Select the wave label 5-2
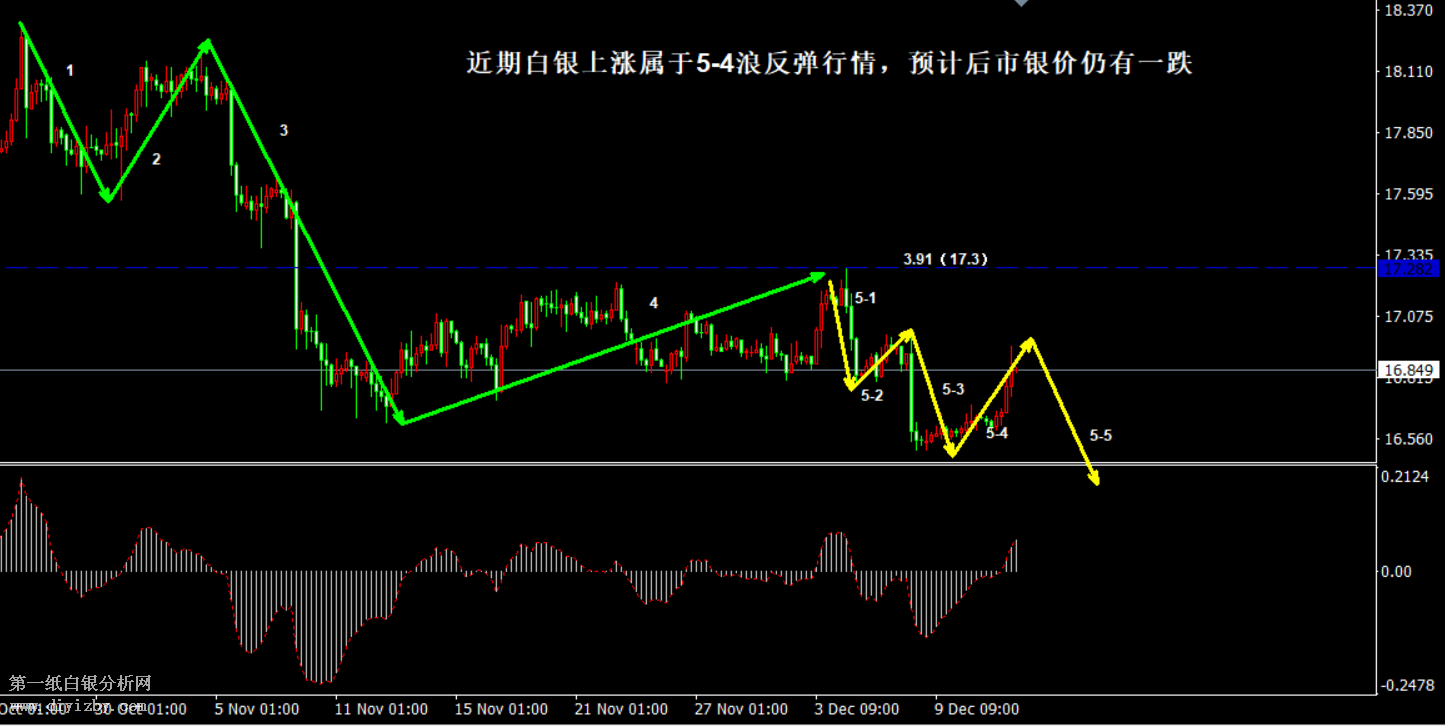The width and height of the screenshot is (1445, 726). [871, 396]
